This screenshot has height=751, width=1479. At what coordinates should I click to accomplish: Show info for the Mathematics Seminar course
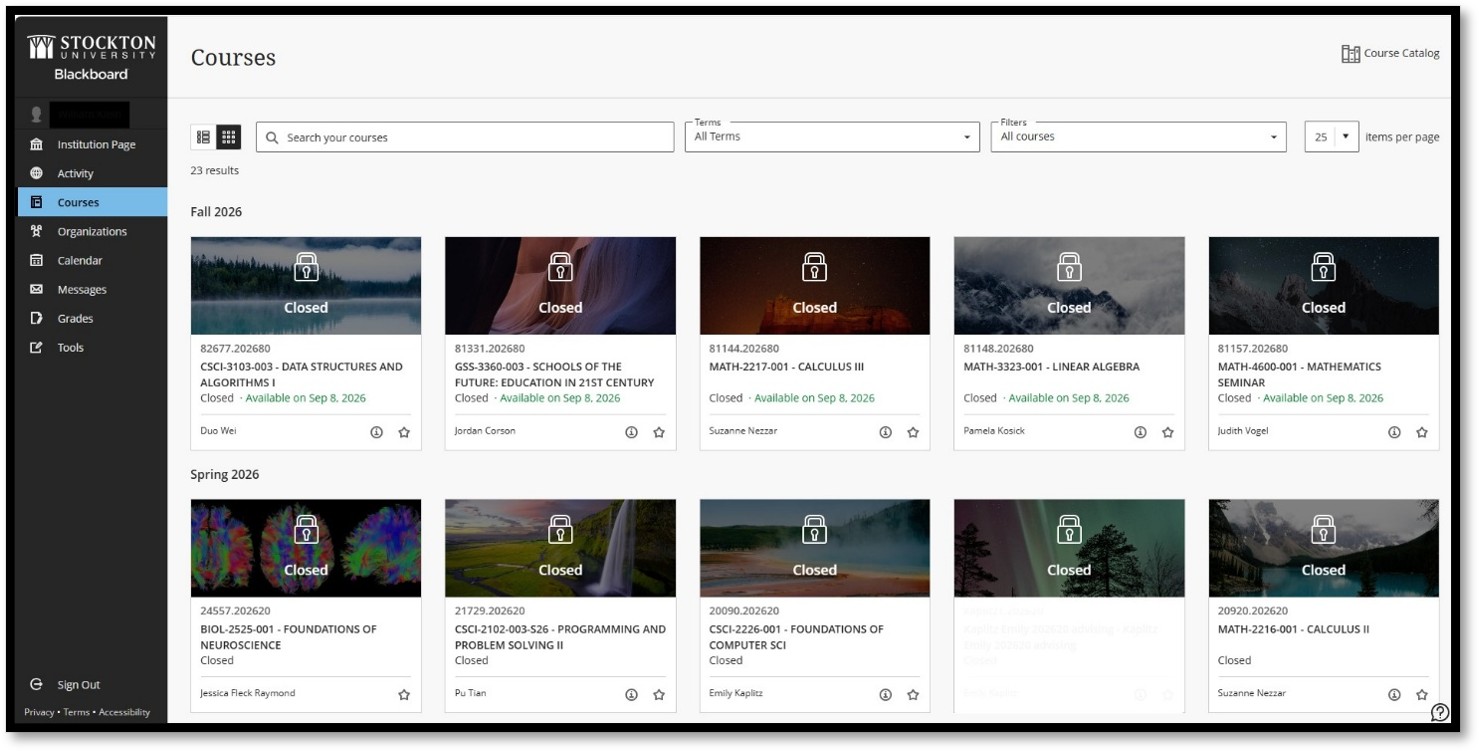coord(1395,433)
